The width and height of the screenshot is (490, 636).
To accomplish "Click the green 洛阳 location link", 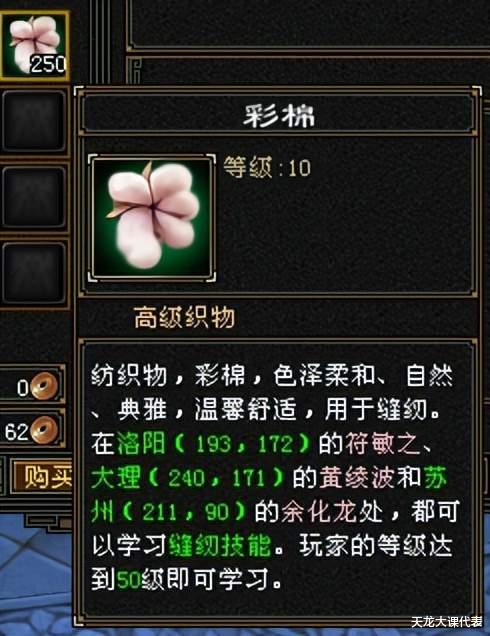I will (140, 443).
